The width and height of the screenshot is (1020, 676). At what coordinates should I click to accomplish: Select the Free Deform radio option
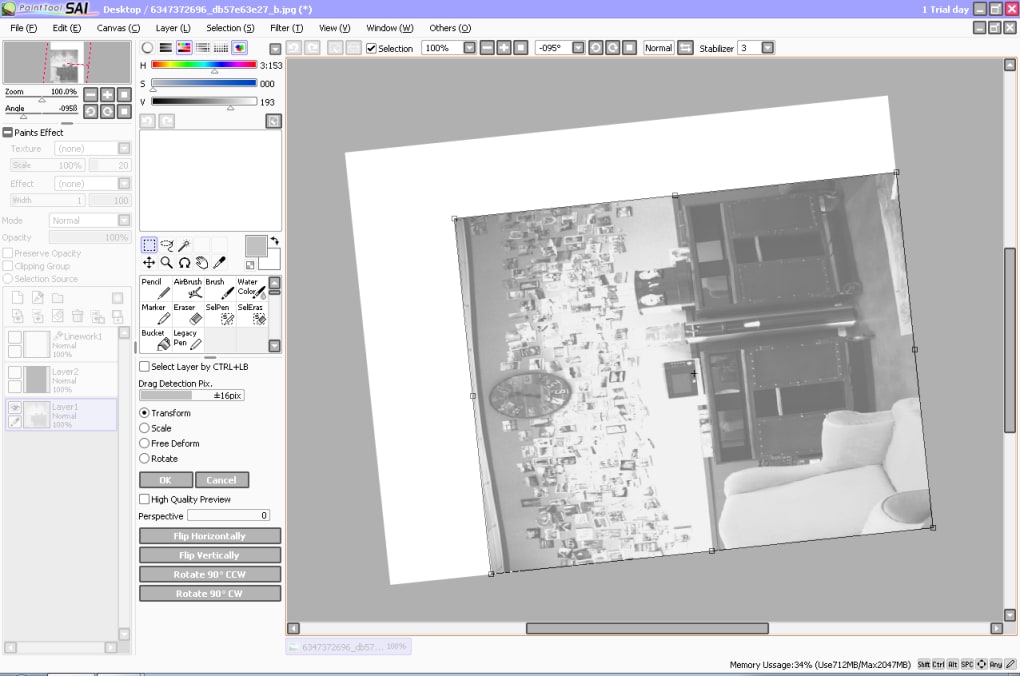[x=144, y=443]
